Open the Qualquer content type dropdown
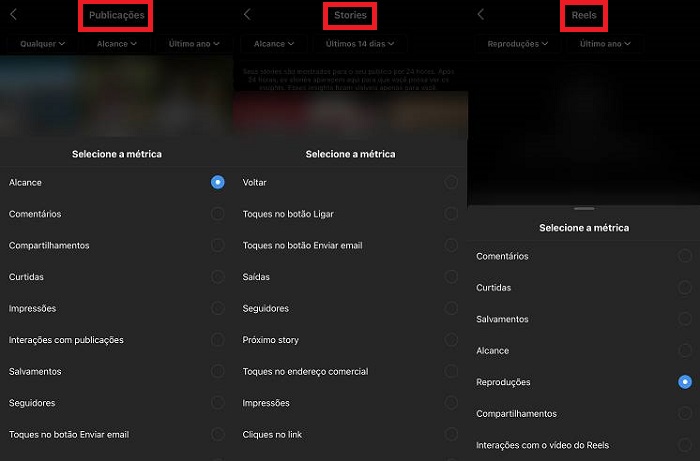 coord(42,44)
